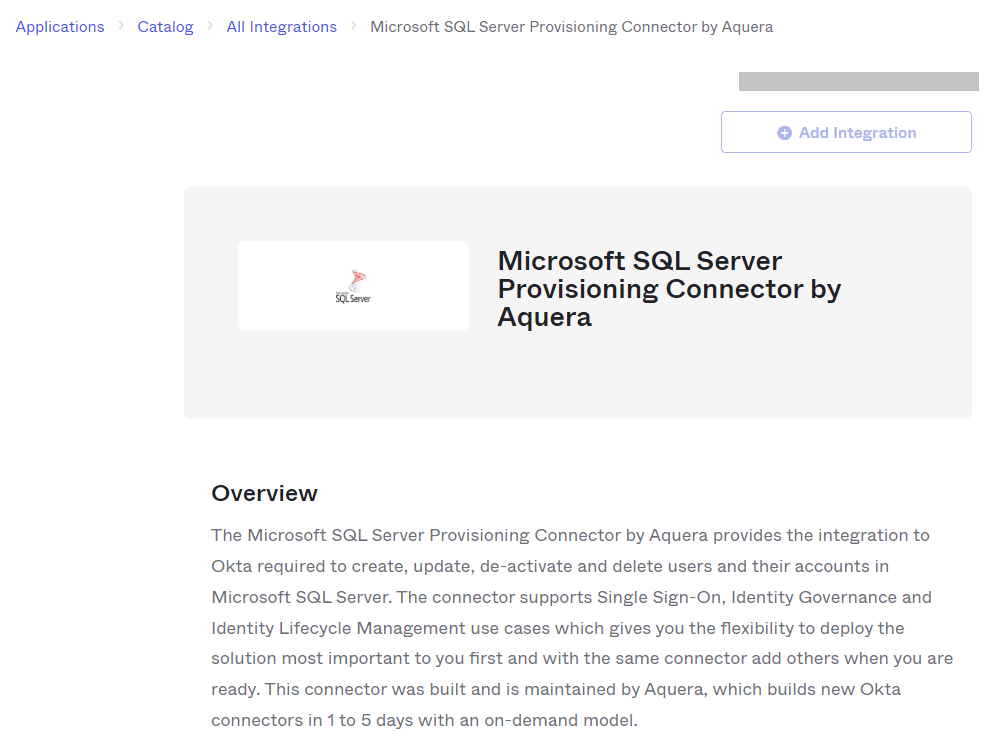Click the overview line starting "solution most important"
The width and height of the screenshot is (1003, 750).
581,659
